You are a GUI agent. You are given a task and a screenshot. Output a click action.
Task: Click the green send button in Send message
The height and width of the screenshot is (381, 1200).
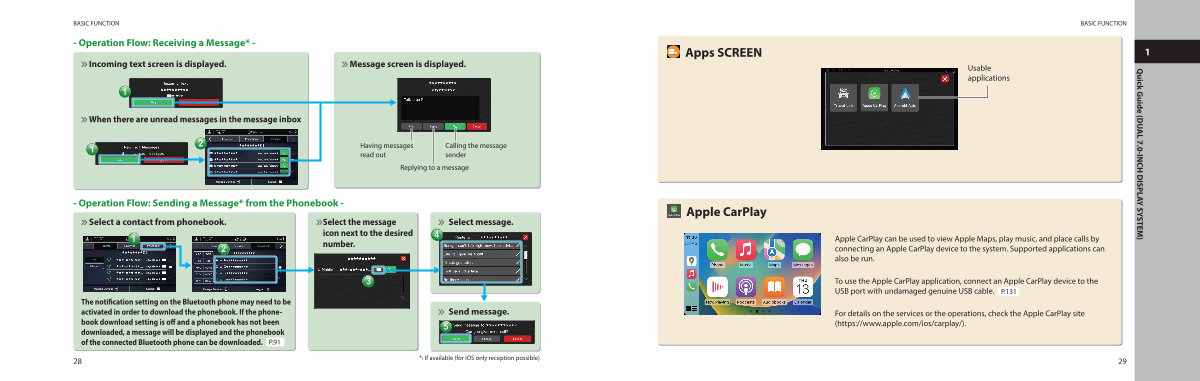pos(456,338)
